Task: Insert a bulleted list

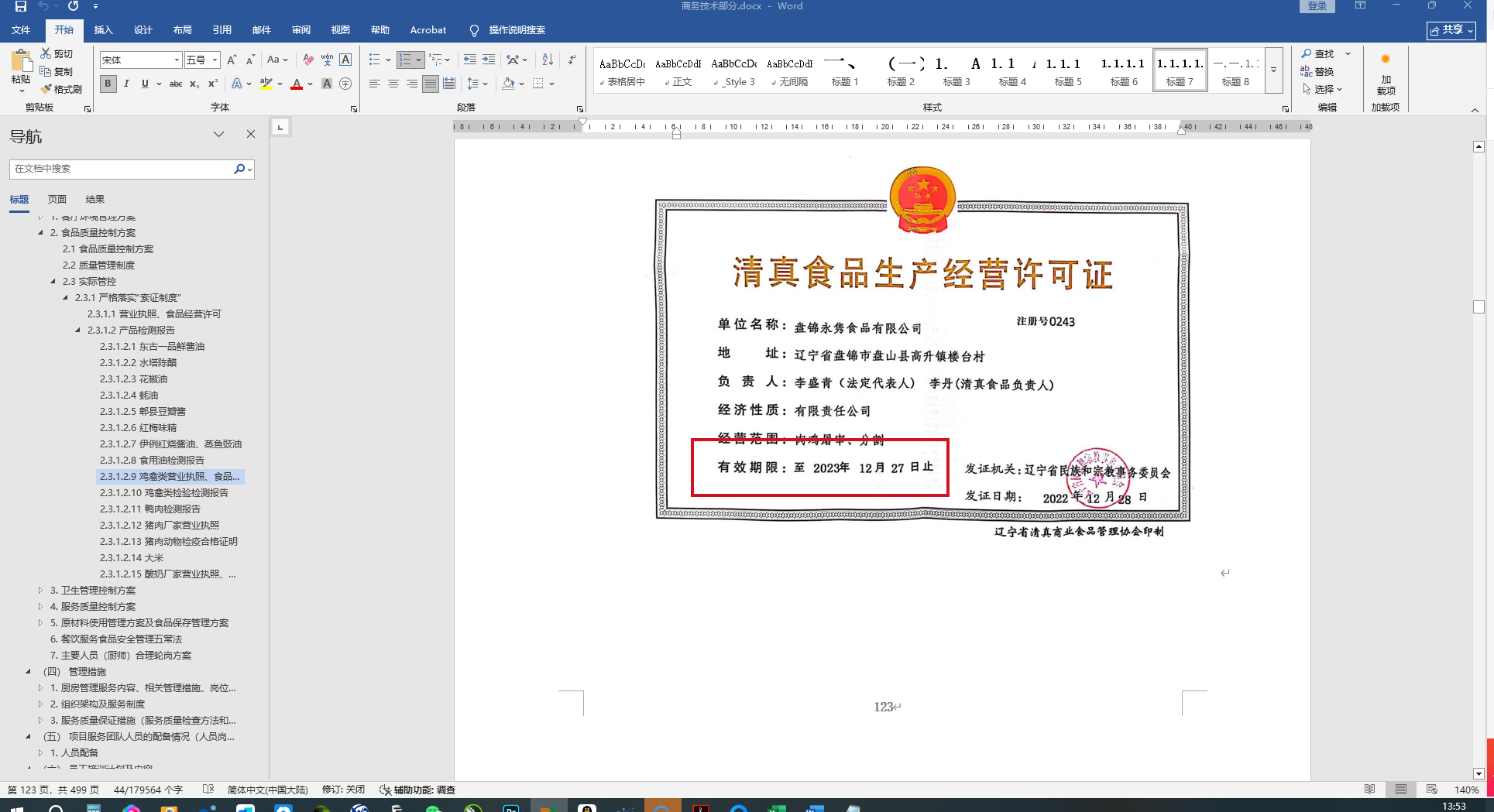Action: click(375, 60)
